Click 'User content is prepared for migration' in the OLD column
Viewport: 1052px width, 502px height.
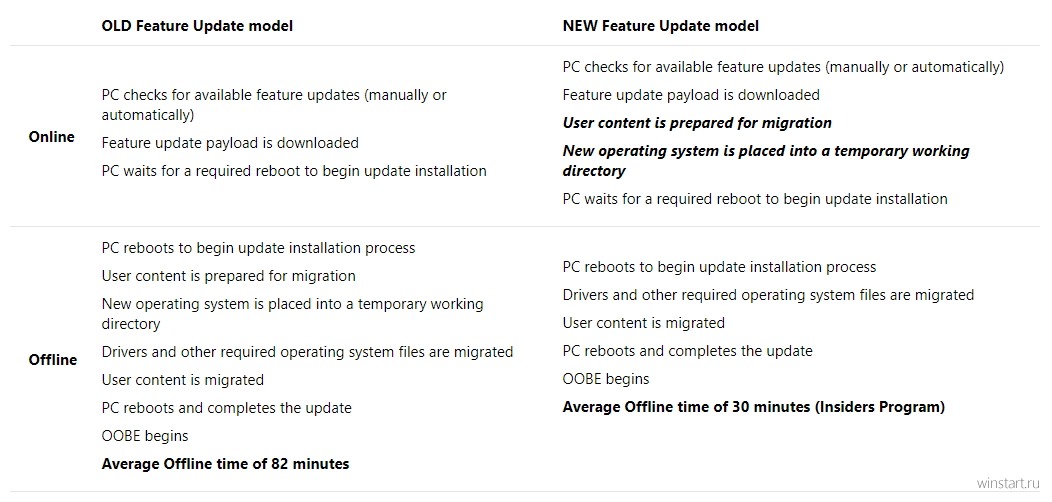[229, 276]
